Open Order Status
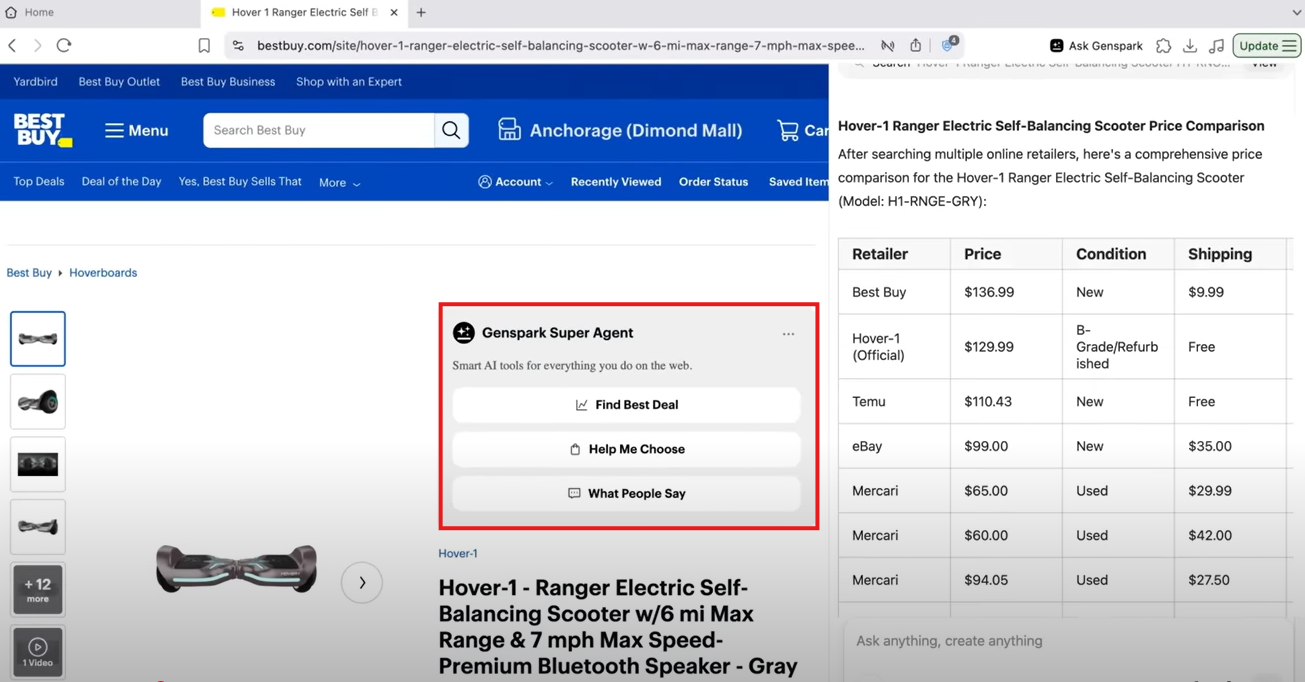The width and height of the screenshot is (1305, 682). click(x=713, y=182)
